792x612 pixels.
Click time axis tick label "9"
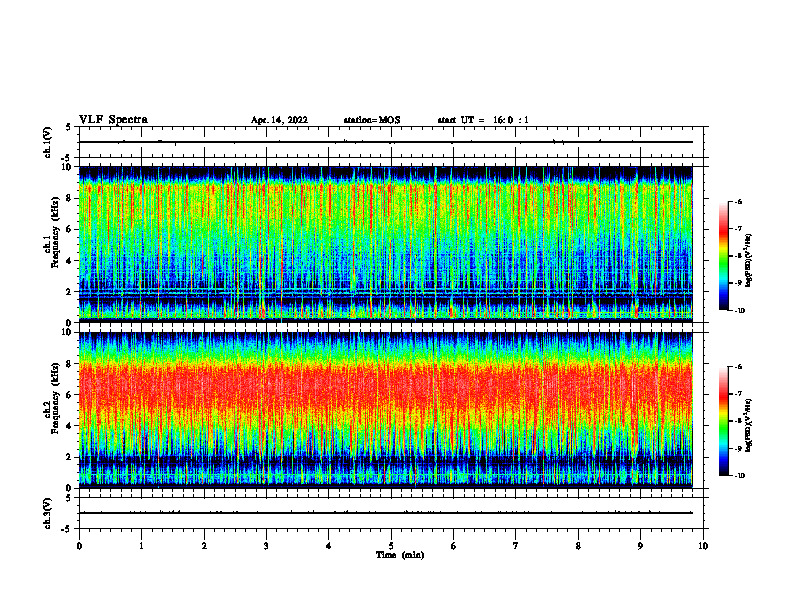[x=640, y=546]
